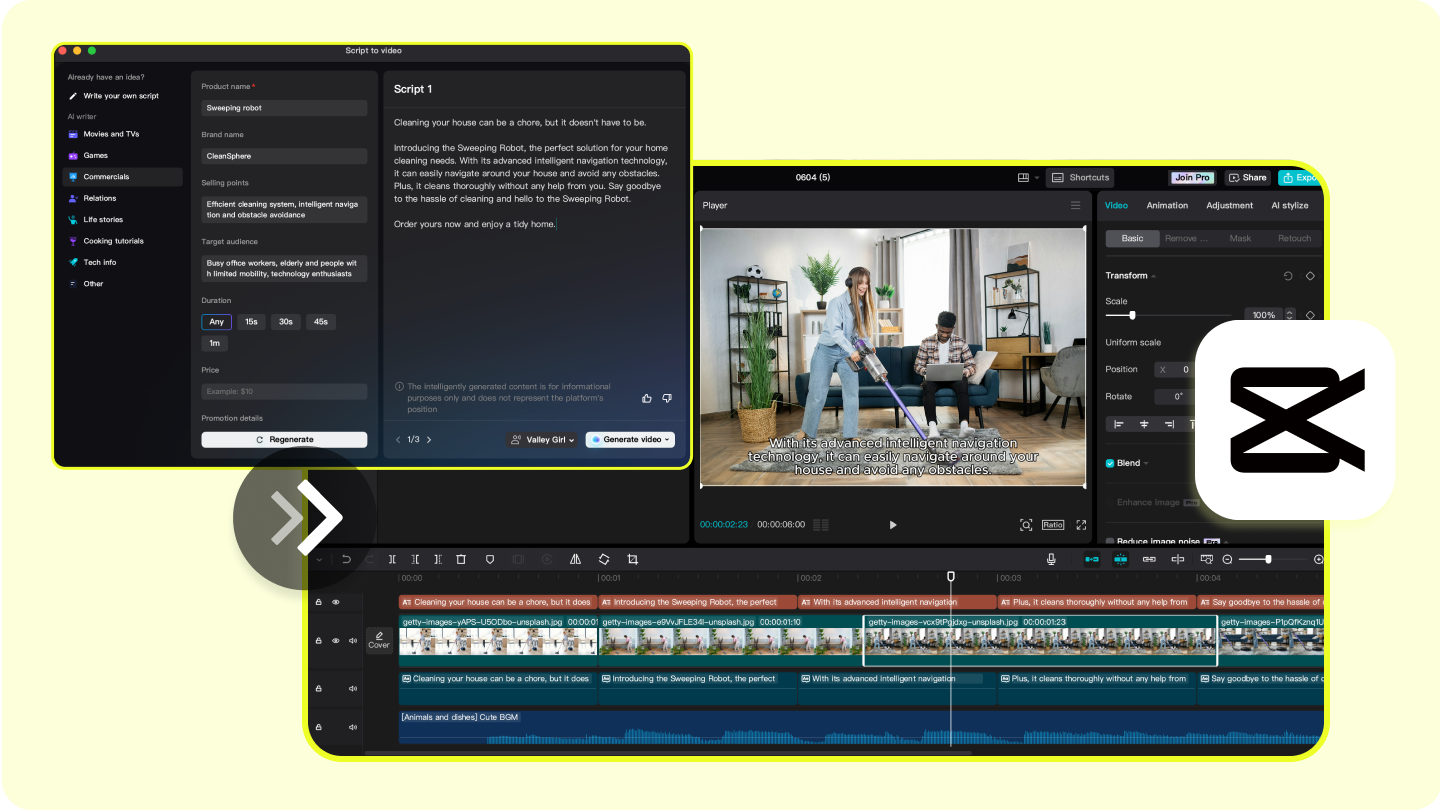Click the delete trash icon in timeline toolbar
Image resolution: width=1440 pixels, height=810 pixels.
point(461,559)
